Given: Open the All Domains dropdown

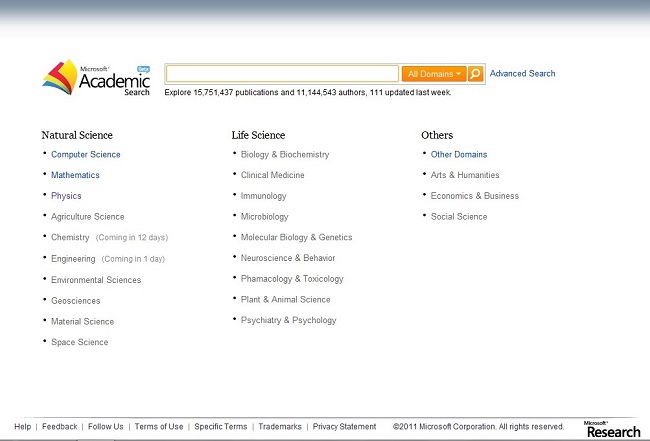Looking at the screenshot, I should (x=434, y=74).
